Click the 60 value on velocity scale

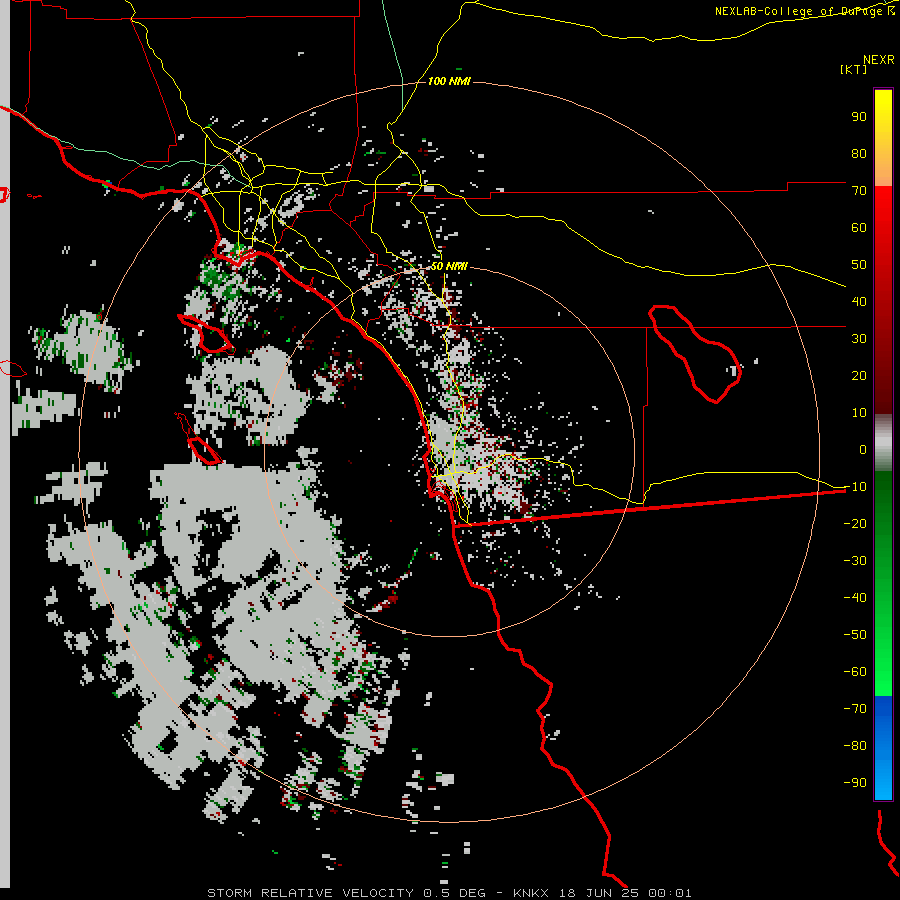(x=859, y=227)
